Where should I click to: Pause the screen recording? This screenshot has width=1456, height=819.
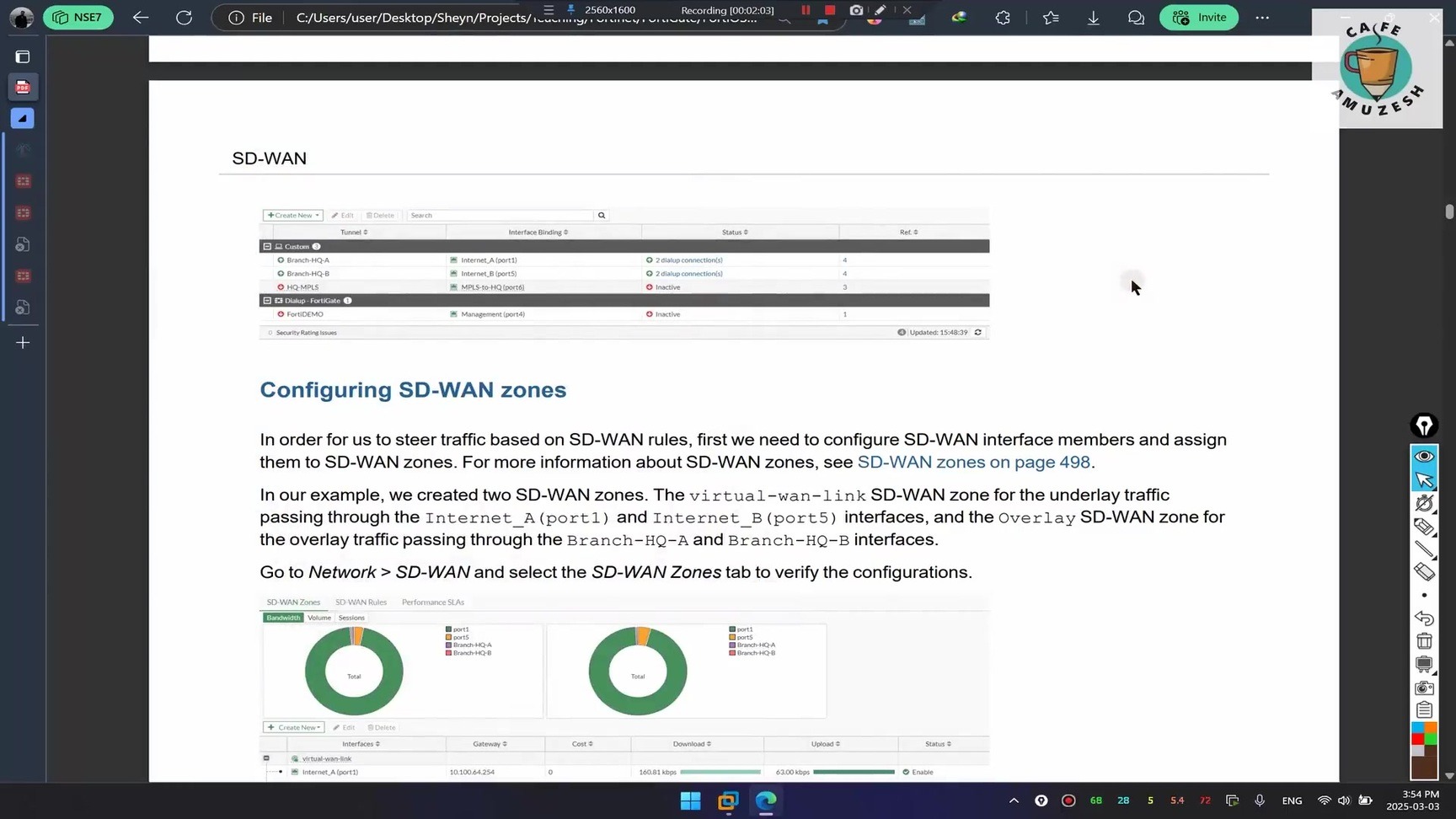[x=806, y=10]
